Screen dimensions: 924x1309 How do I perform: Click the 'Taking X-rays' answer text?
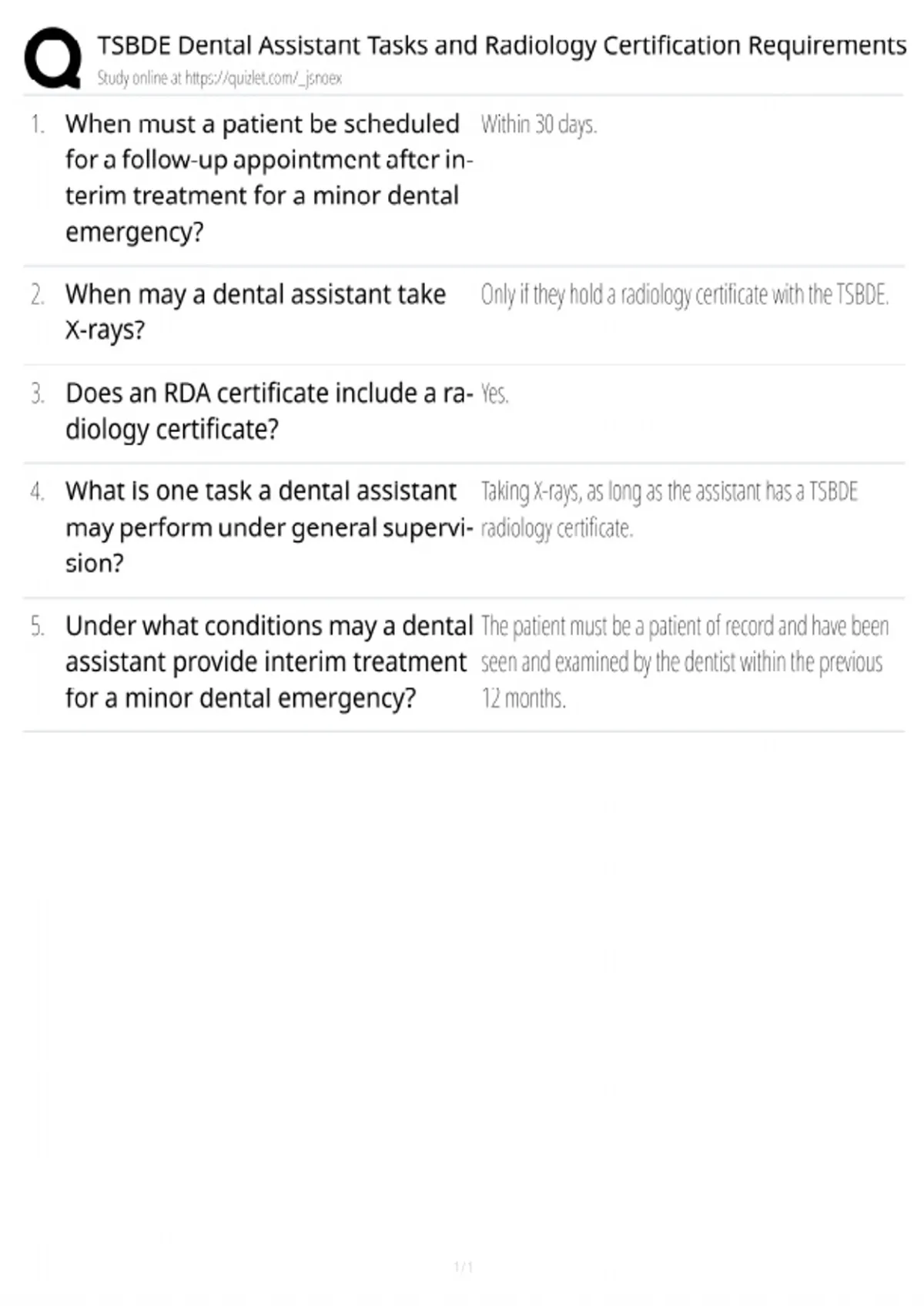click(669, 509)
